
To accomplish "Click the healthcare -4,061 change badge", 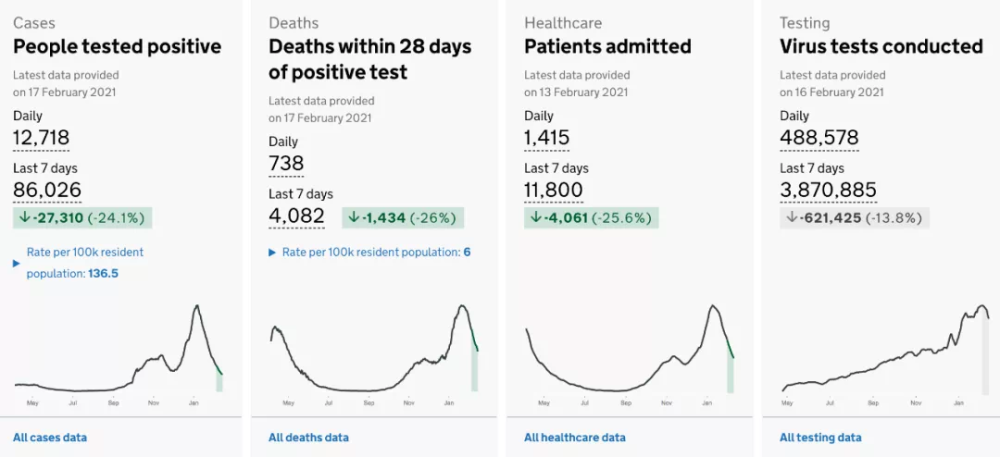I will coord(591,217).
